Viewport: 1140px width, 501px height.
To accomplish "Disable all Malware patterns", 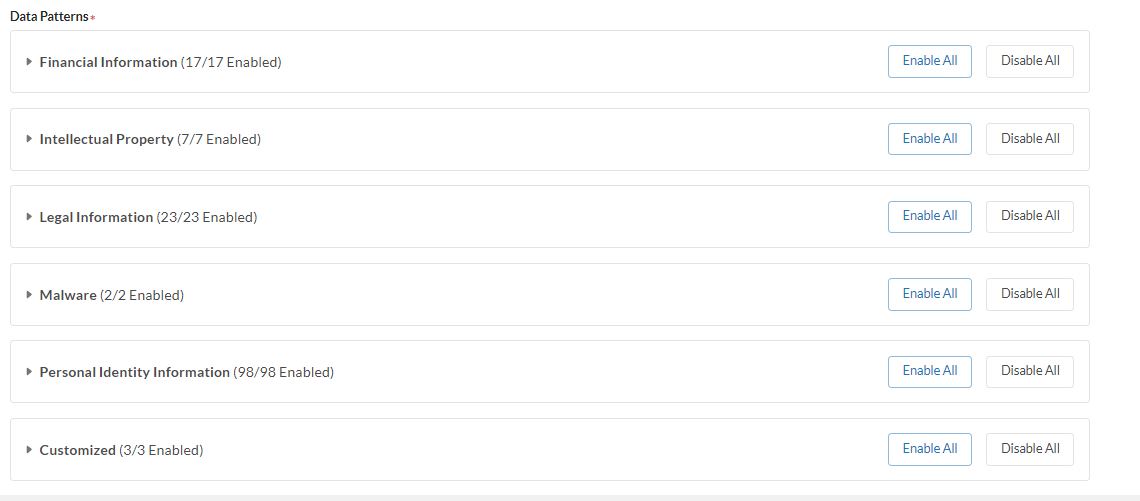I will (1030, 294).
